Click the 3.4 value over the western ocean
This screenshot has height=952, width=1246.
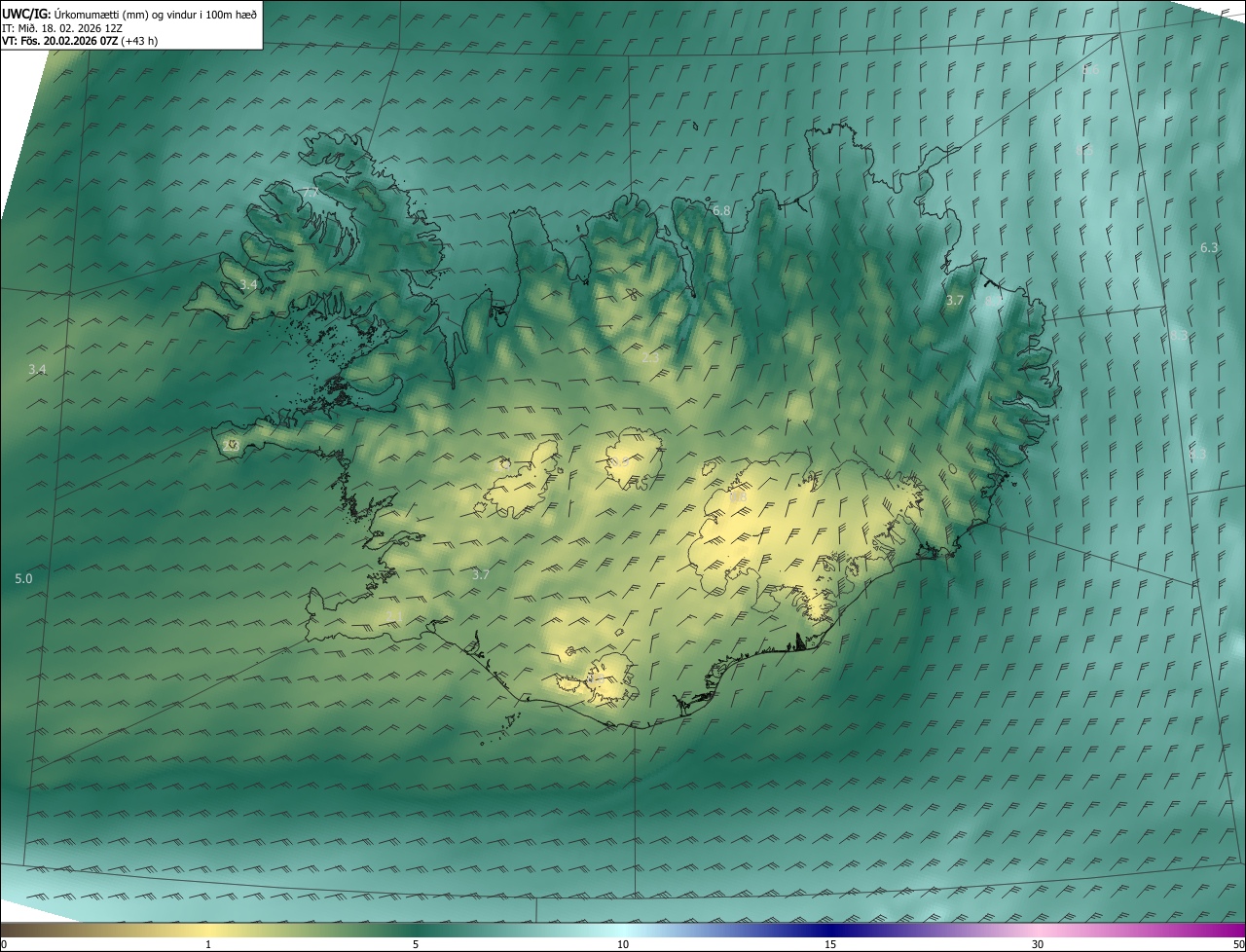[x=37, y=370]
